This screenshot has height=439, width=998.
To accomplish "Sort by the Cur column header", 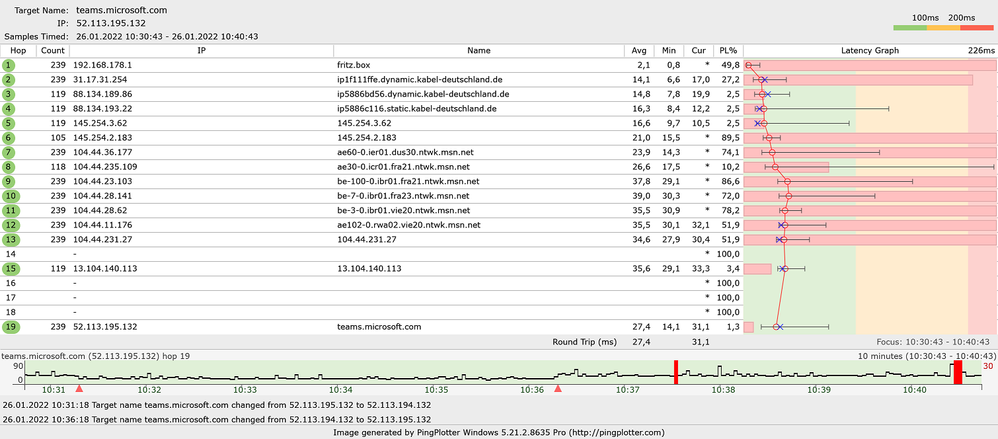I will click(698, 50).
